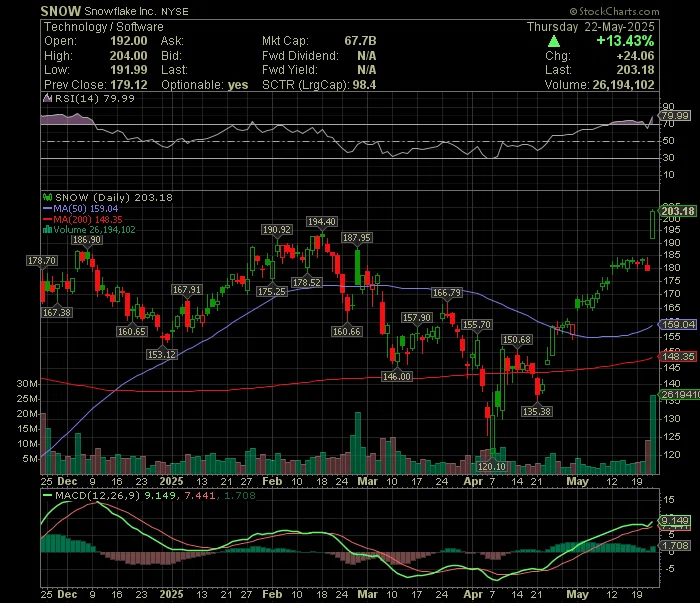Click the 2025 label on price chart axis
Viewport: 700px width, 603px height.
(171, 482)
